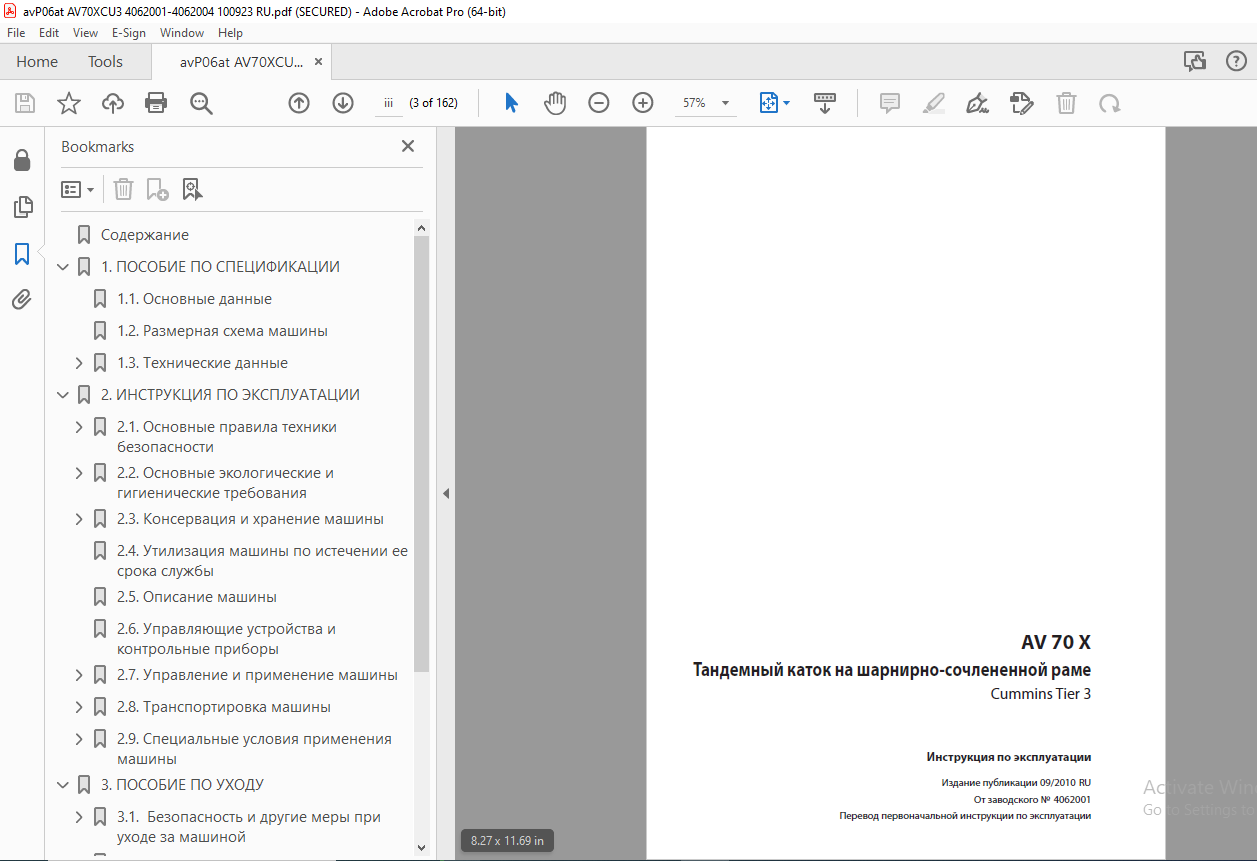Viewport: 1257px width, 861px height.
Task: Click the Save file icon
Action: tap(25, 103)
